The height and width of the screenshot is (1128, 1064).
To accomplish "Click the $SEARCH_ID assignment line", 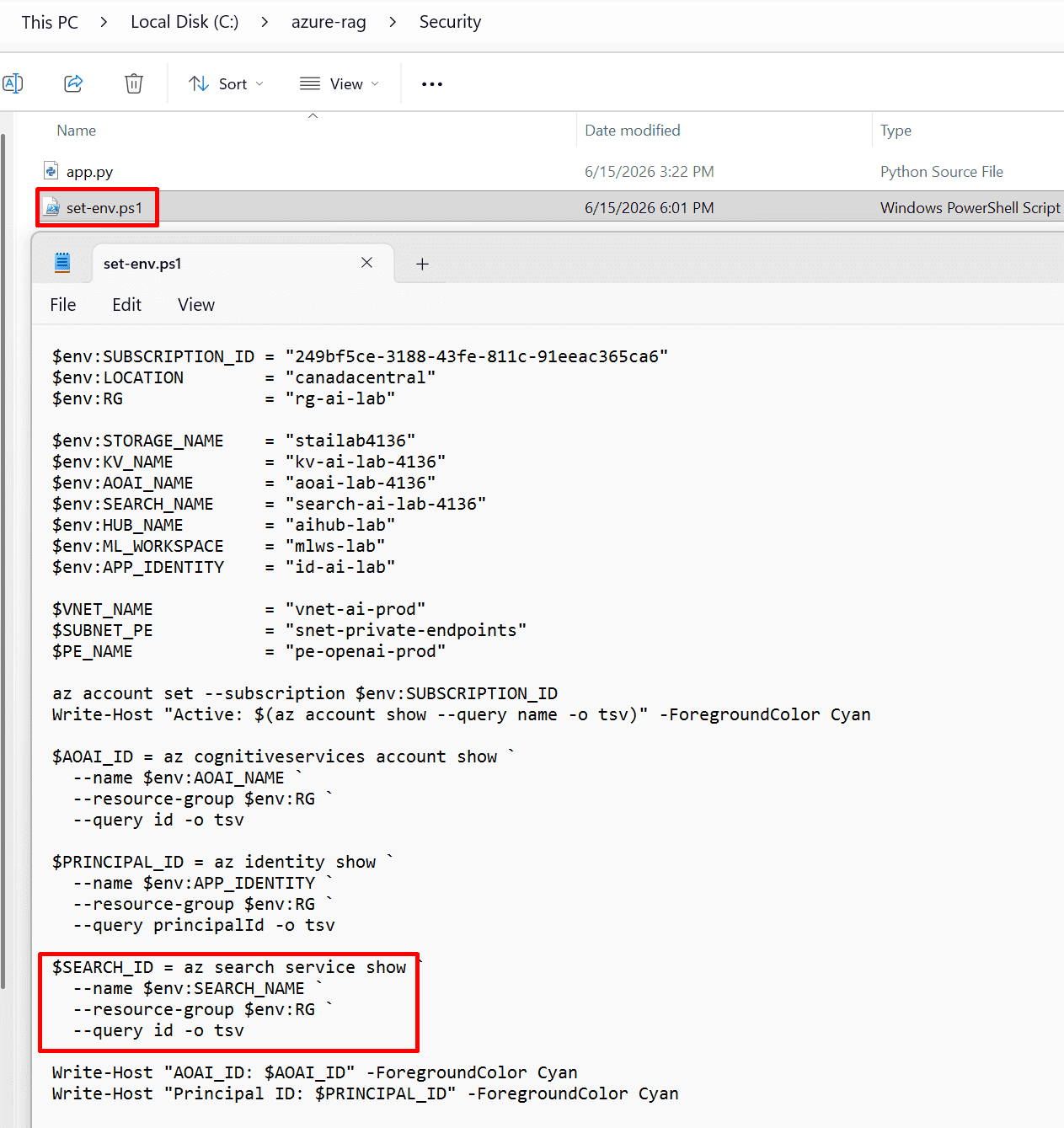I will tap(238, 967).
